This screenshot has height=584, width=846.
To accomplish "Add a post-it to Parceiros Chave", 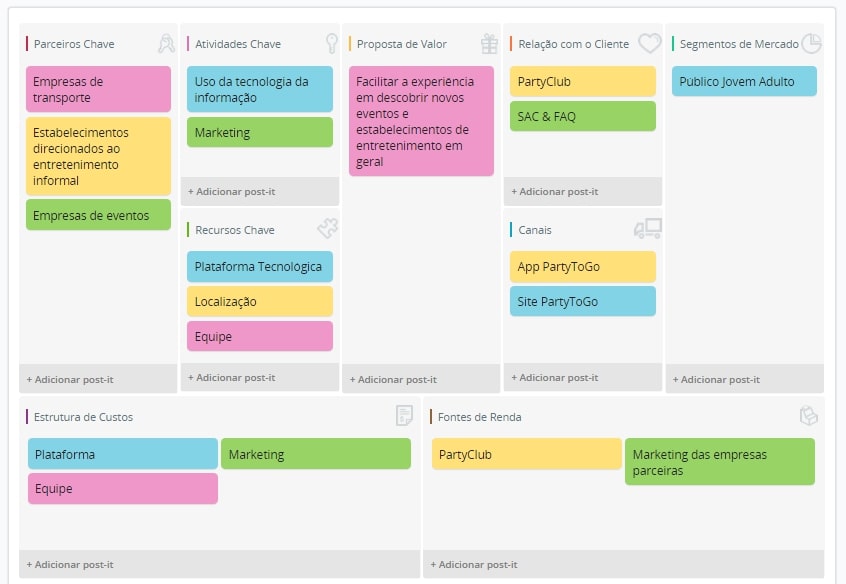I will pos(70,379).
